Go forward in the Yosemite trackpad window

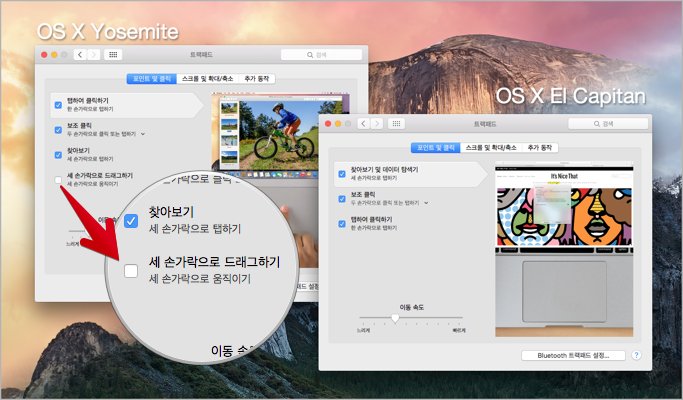[93, 54]
